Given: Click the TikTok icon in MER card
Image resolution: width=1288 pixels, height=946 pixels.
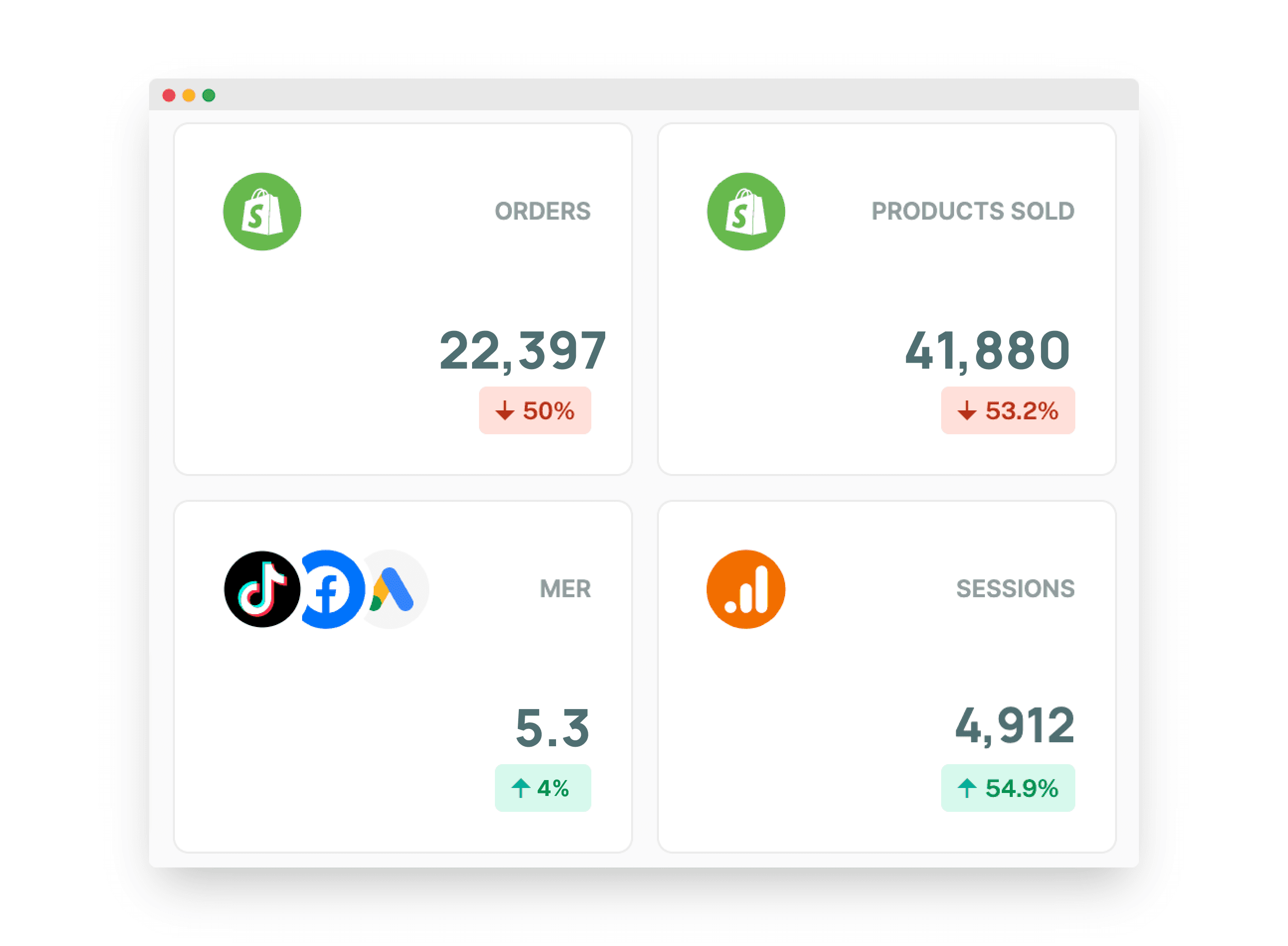Looking at the screenshot, I should tap(262, 589).
